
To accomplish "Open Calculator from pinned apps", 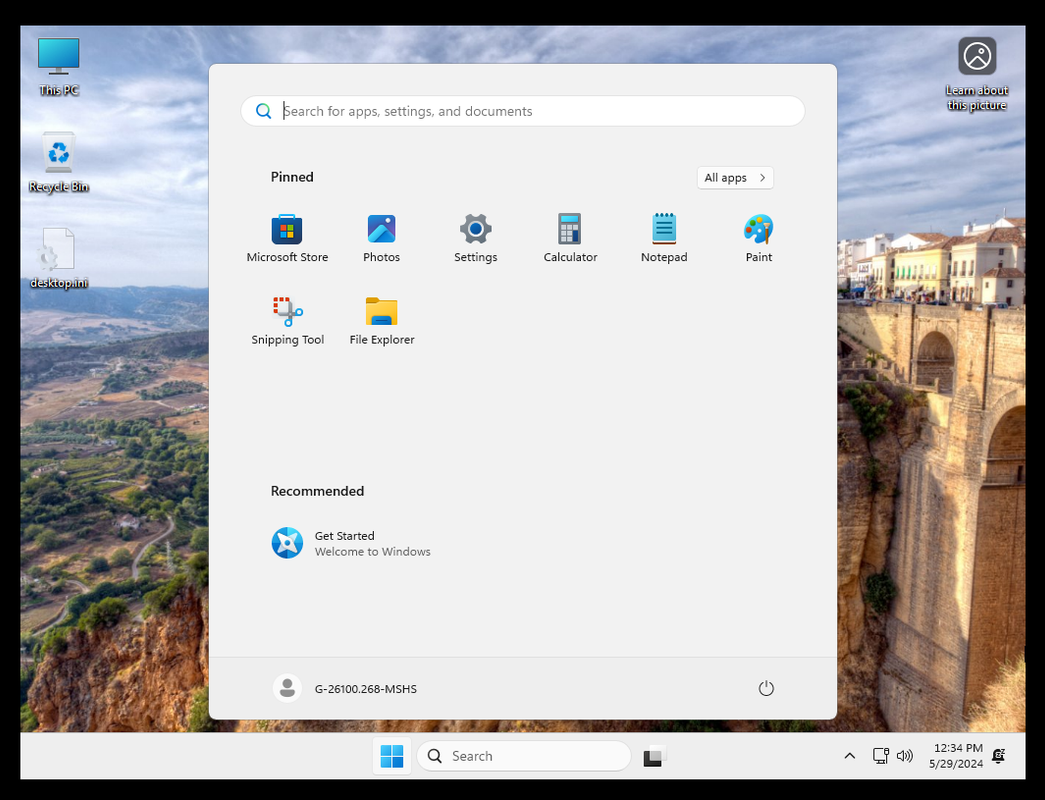I will [570, 238].
